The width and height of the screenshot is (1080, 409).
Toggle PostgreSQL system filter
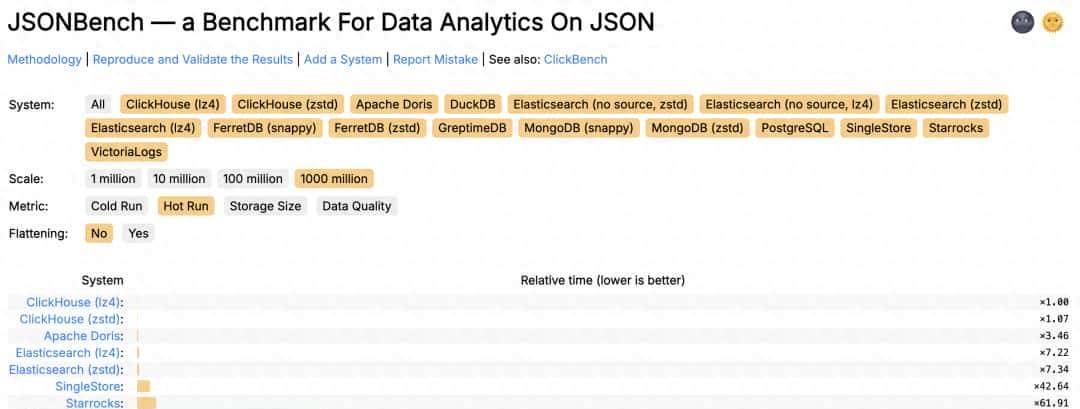[794, 128]
